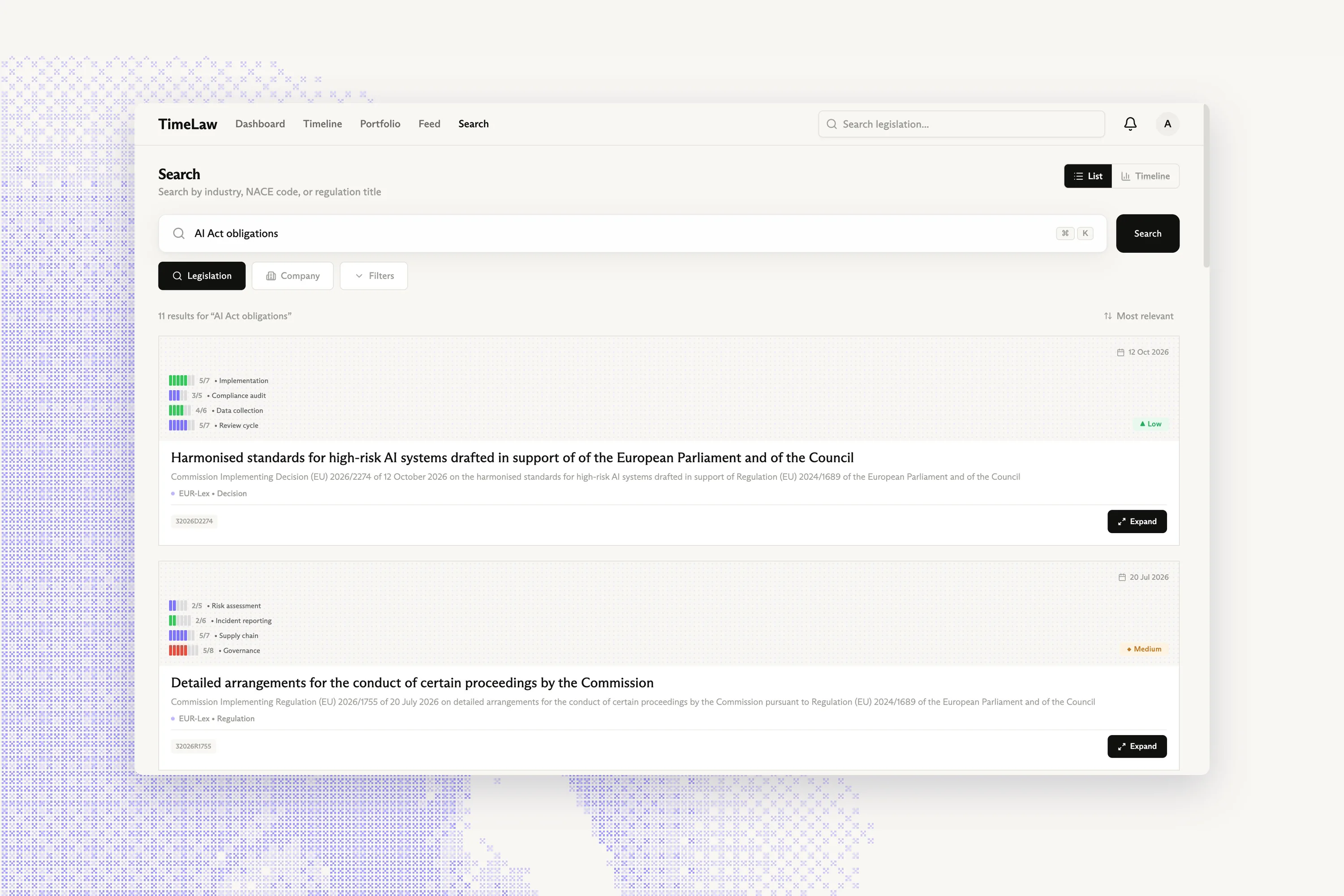
Task: Click "EUR-Lex • Decision" source label
Action: pyautogui.click(x=212, y=493)
